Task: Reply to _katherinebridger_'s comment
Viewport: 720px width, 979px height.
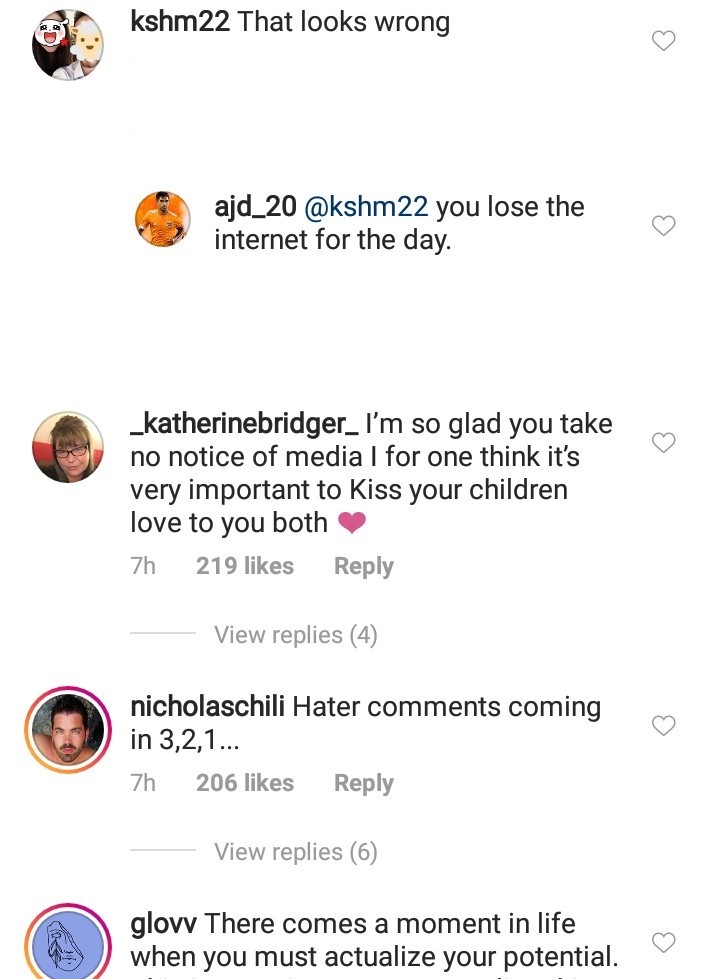Action: click(x=363, y=566)
